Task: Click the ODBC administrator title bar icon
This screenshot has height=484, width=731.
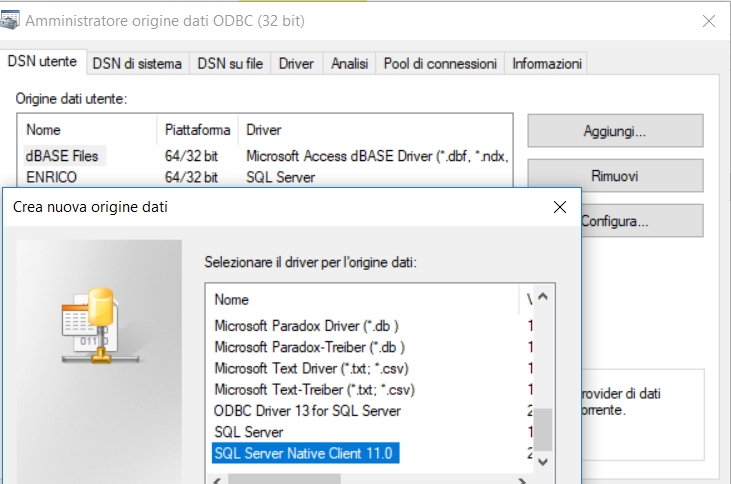Action: click(x=9, y=20)
